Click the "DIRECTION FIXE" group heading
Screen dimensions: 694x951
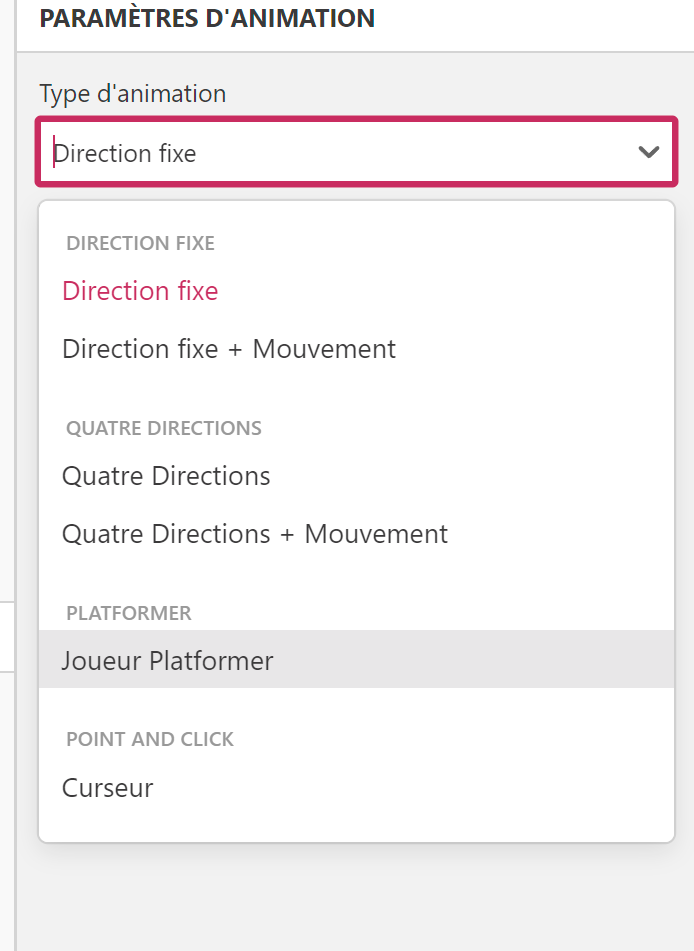coord(140,243)
